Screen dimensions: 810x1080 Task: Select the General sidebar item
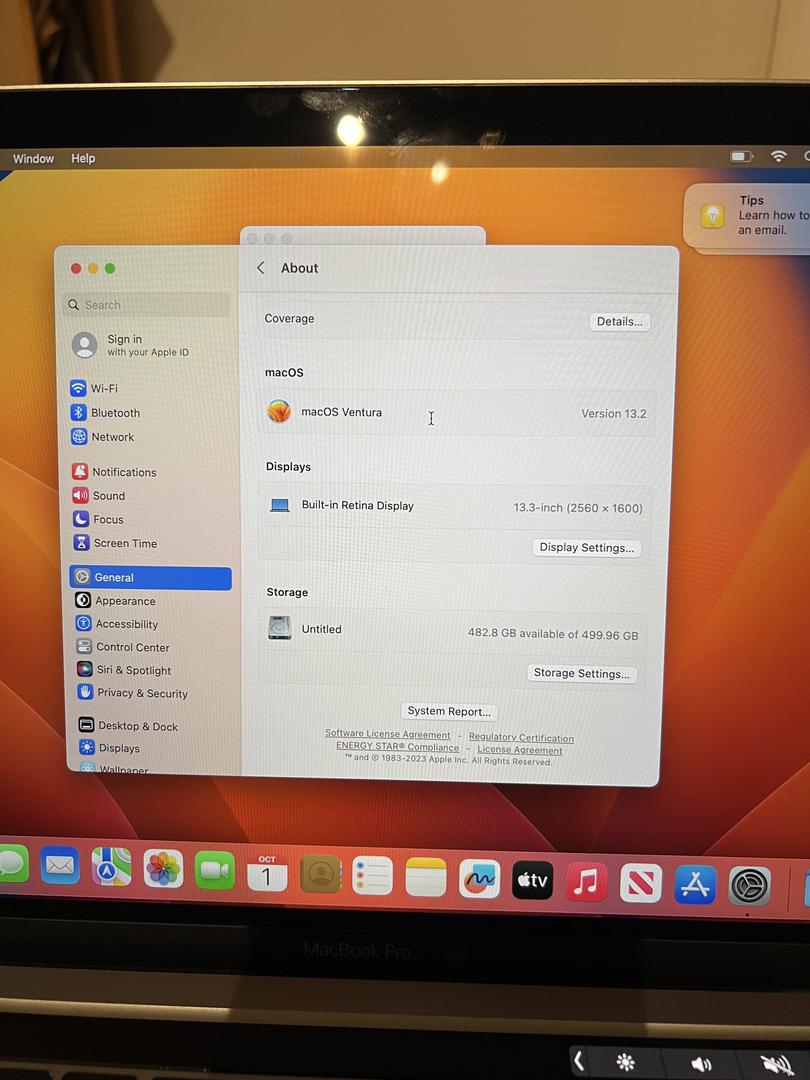pyautogui.click(x=151, y=578)
